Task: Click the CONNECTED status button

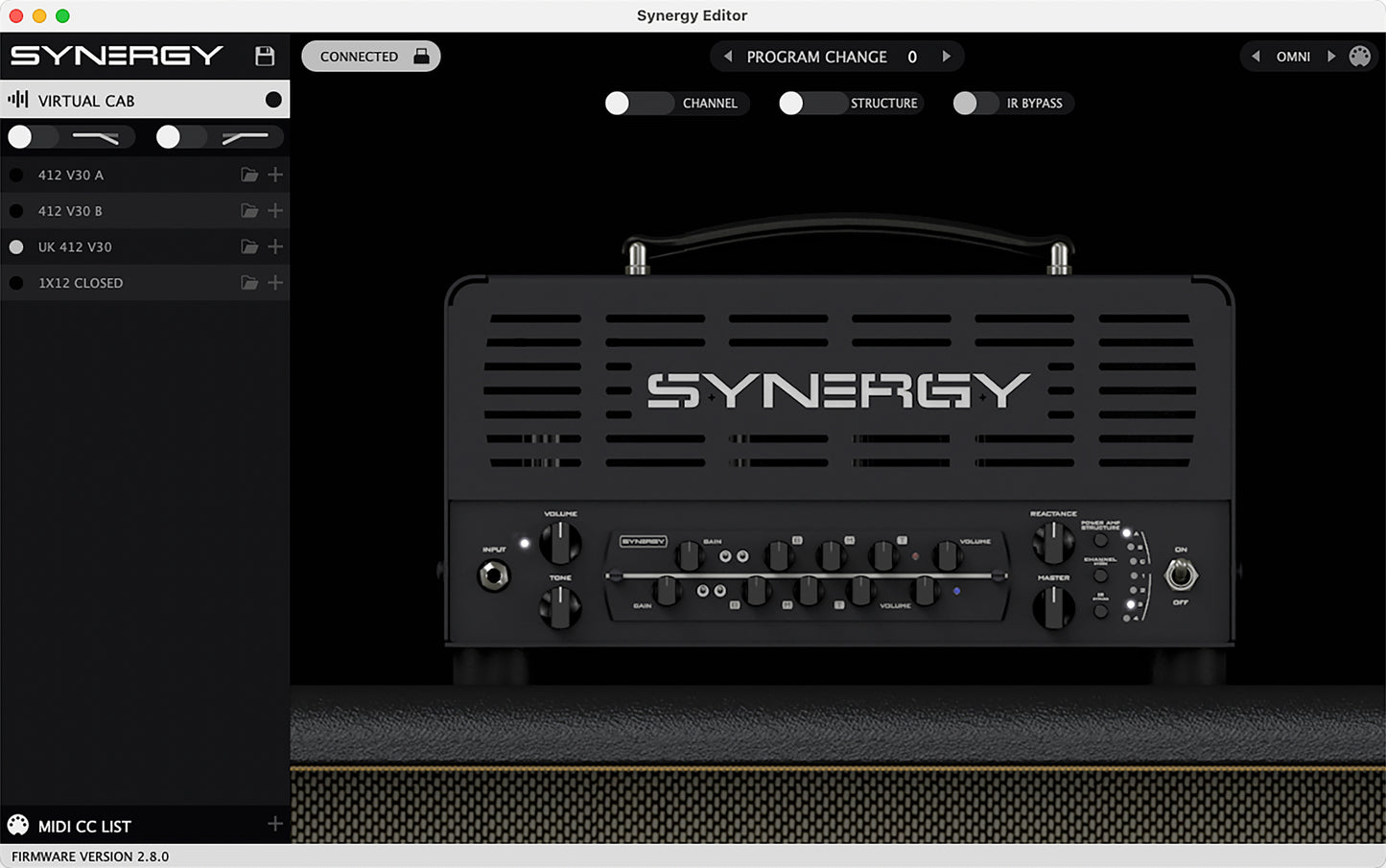Action: [371, 57]
